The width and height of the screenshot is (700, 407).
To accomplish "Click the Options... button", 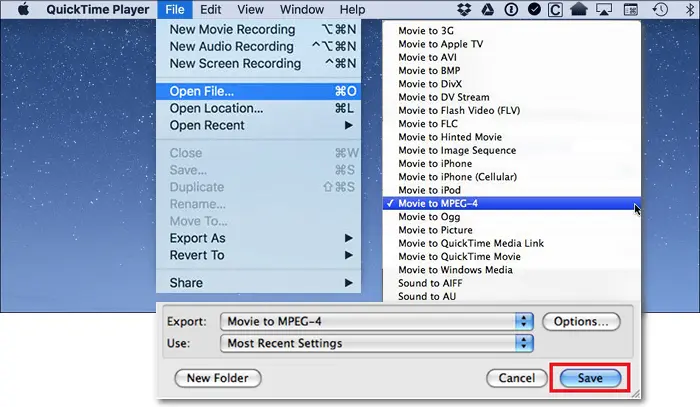I will [x=581, y=321].
